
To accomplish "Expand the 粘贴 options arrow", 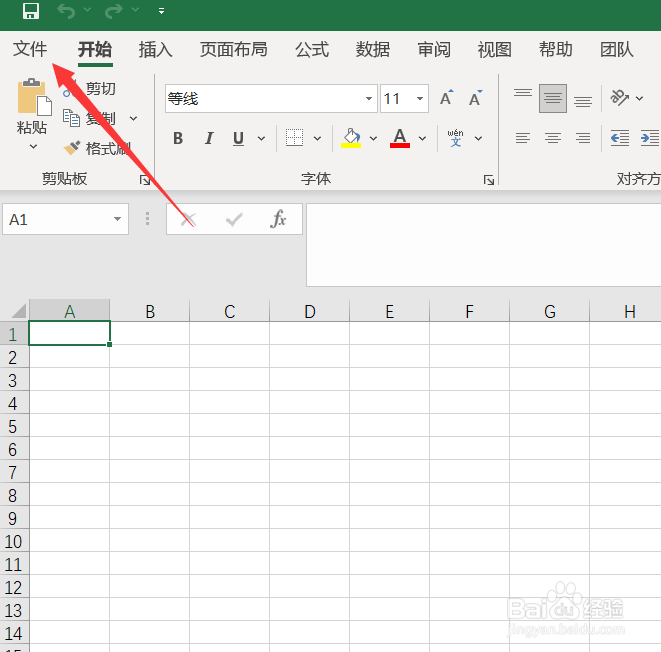I will [x=33, y=146].
